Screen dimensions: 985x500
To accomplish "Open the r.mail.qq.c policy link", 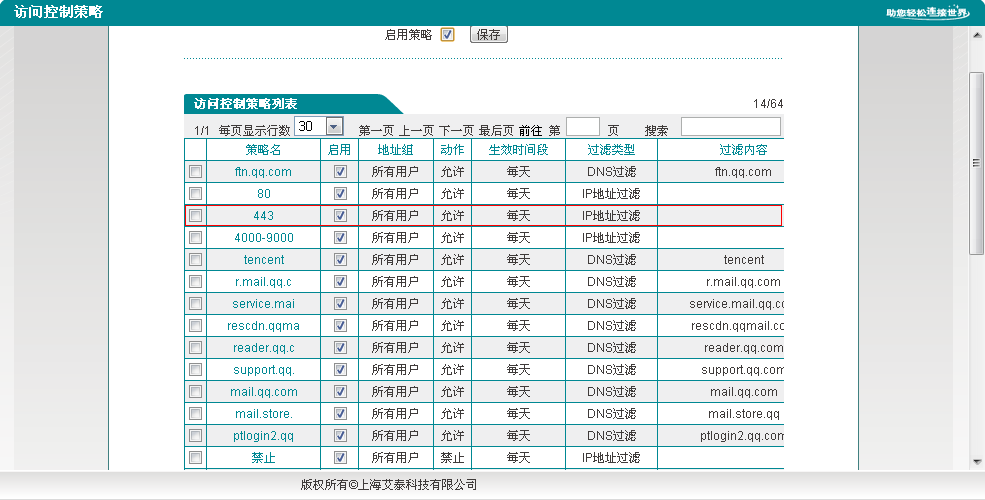I will pos(263,281).
